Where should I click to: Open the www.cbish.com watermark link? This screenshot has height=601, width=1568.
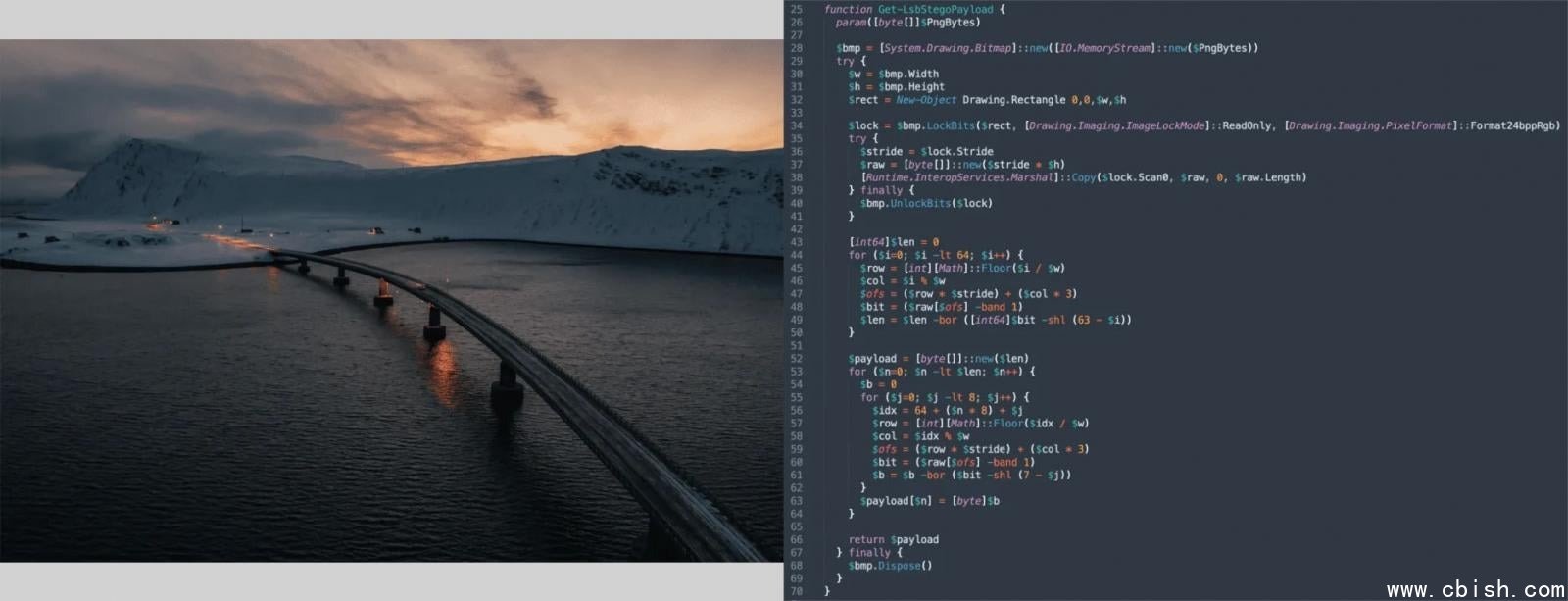[x=1475, y=589]
